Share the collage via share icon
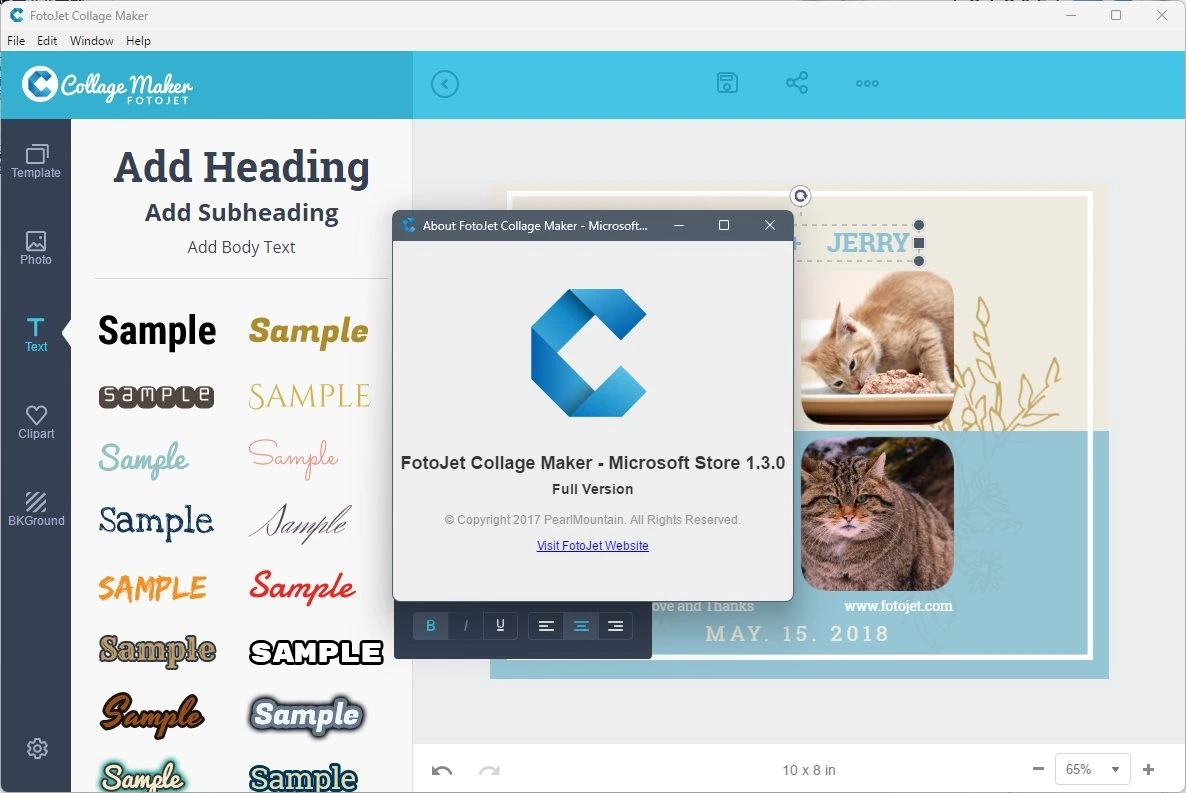Screen dimensions: 1186x793 click(796, 83)
